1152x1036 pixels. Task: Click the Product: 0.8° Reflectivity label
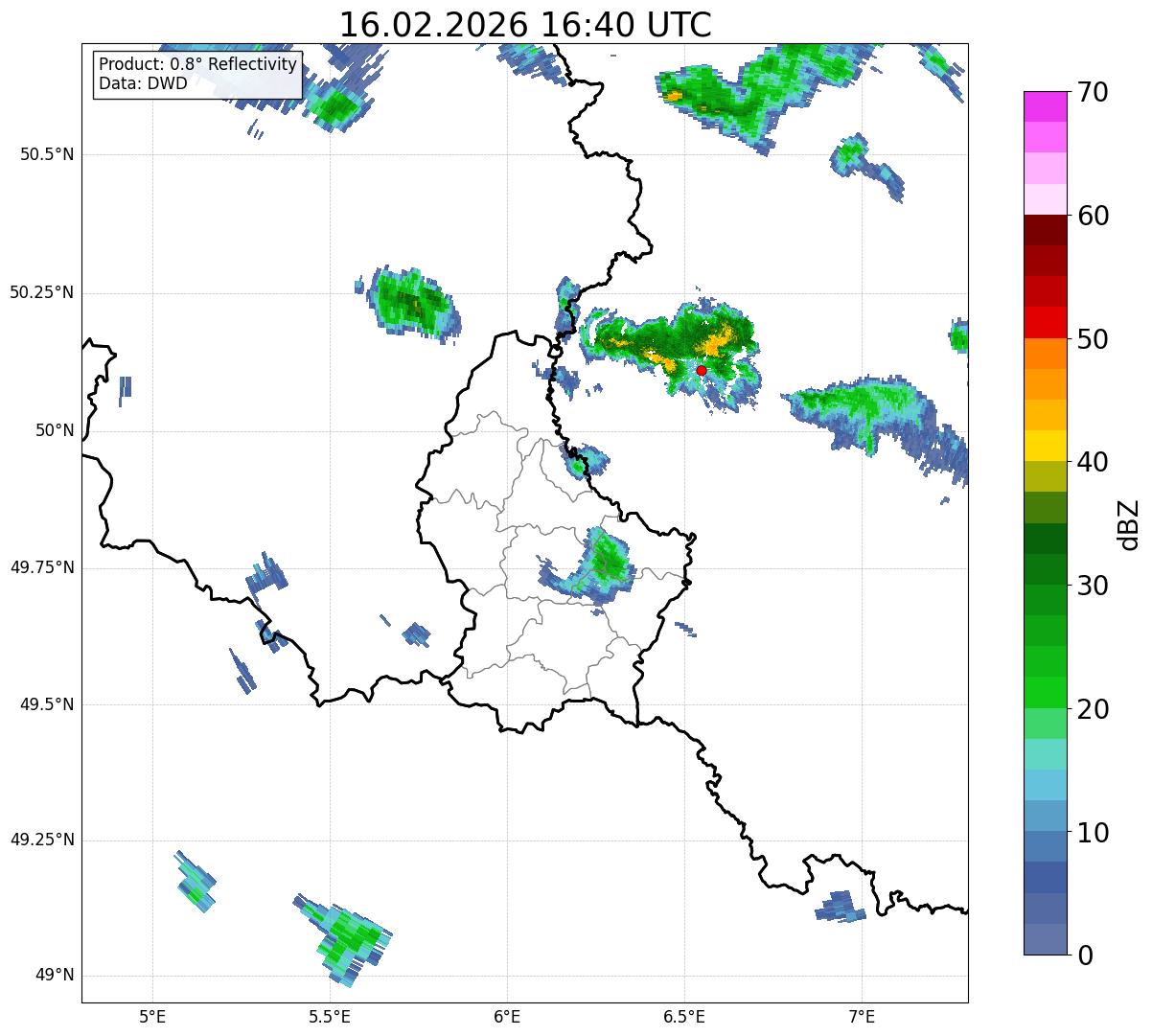coord(197,64)
